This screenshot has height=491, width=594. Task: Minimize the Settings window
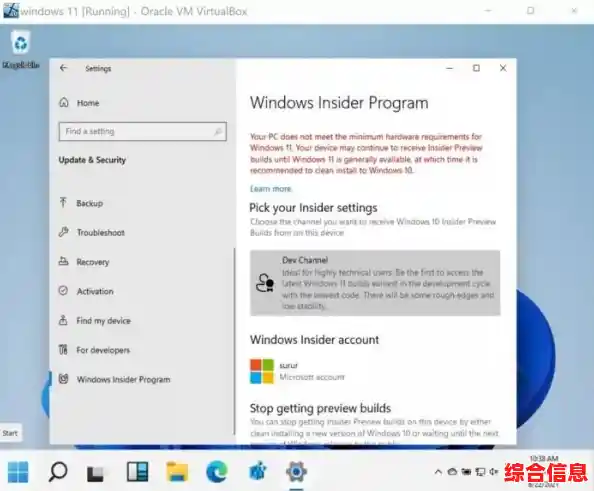coord(449,68)
